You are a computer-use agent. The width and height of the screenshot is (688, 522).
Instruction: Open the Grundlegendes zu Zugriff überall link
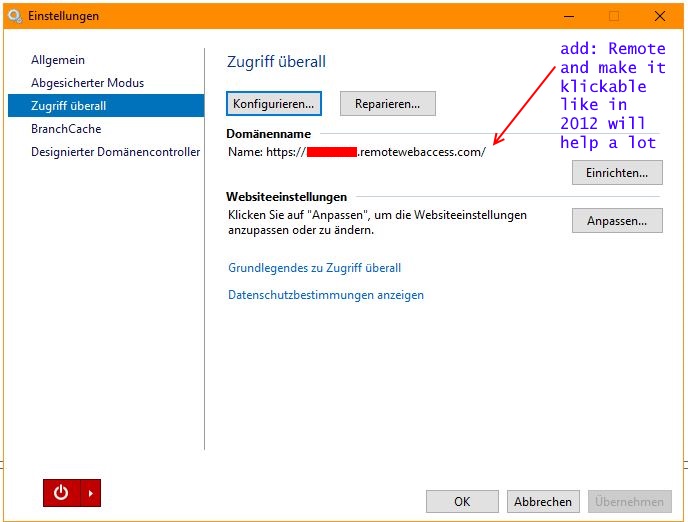314,268
